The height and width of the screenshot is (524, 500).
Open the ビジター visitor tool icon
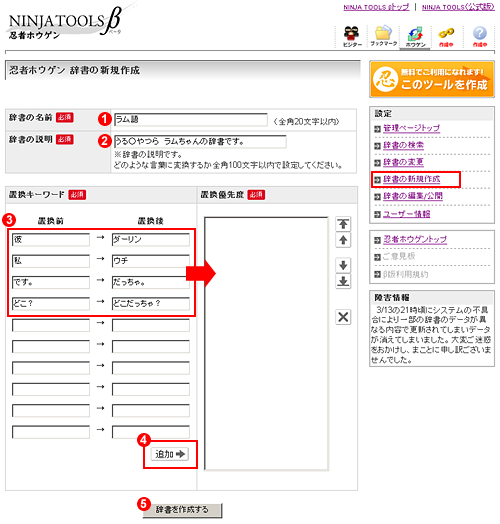click(352, 36)
